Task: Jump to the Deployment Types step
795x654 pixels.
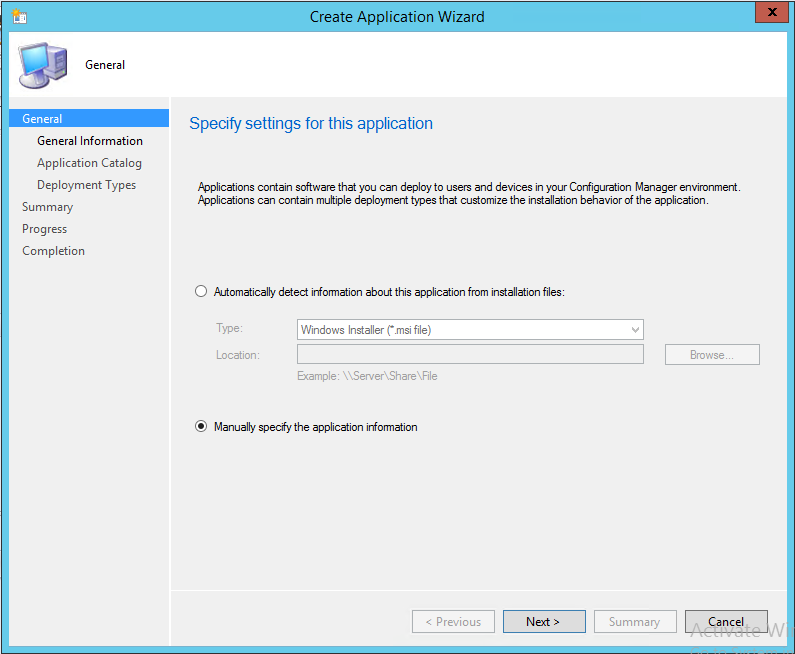Action: (x=86, y=185)
